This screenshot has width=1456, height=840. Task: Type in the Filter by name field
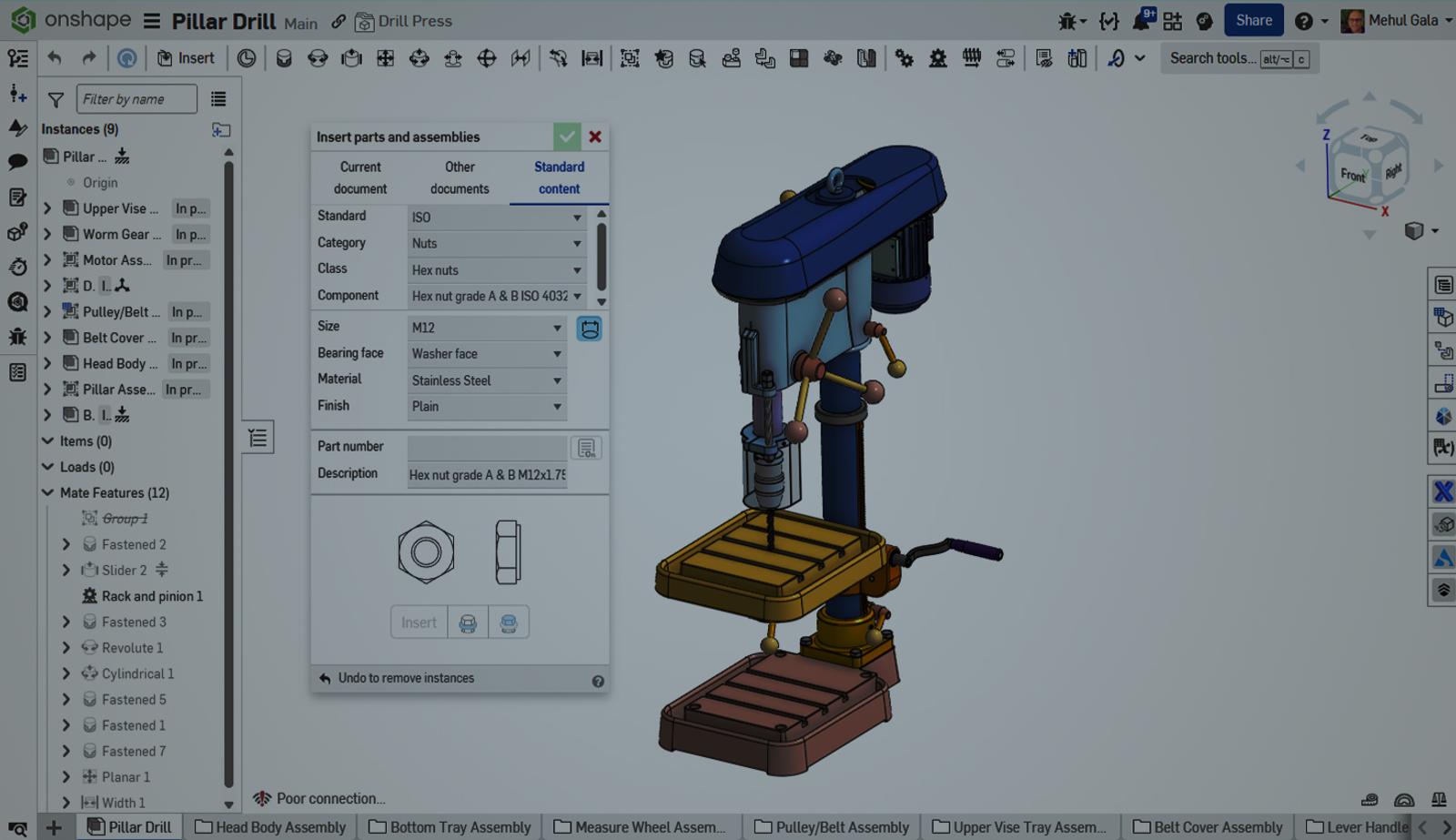tap(136, 98)
